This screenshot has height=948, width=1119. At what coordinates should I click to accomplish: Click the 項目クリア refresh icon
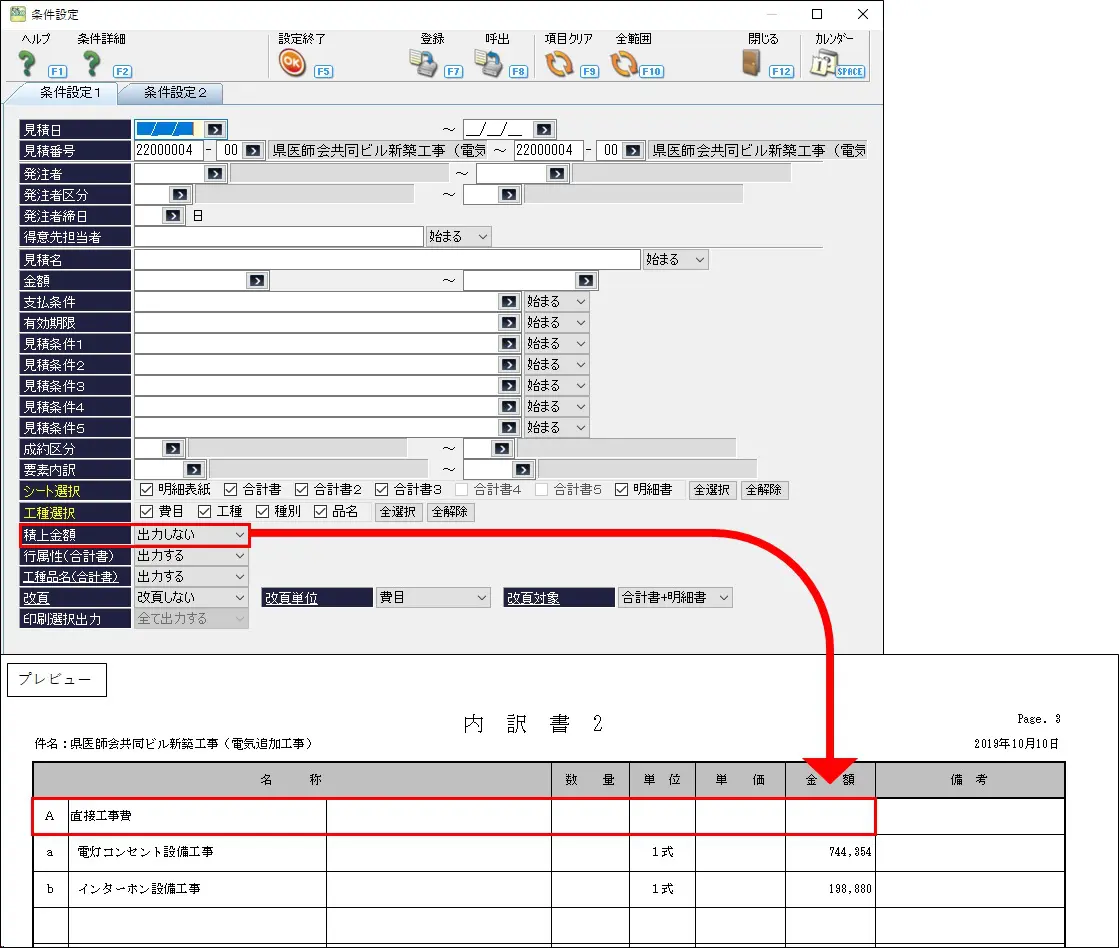point(559,65)
